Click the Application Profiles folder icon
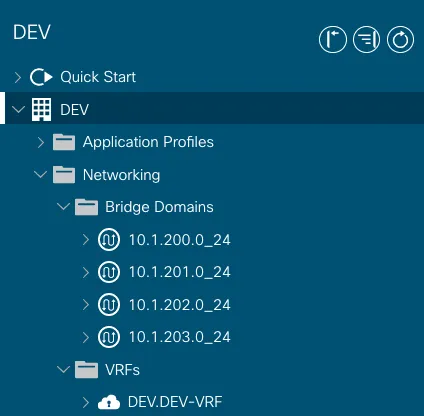Viewport: 424px width, 416px height. (64, 142)
